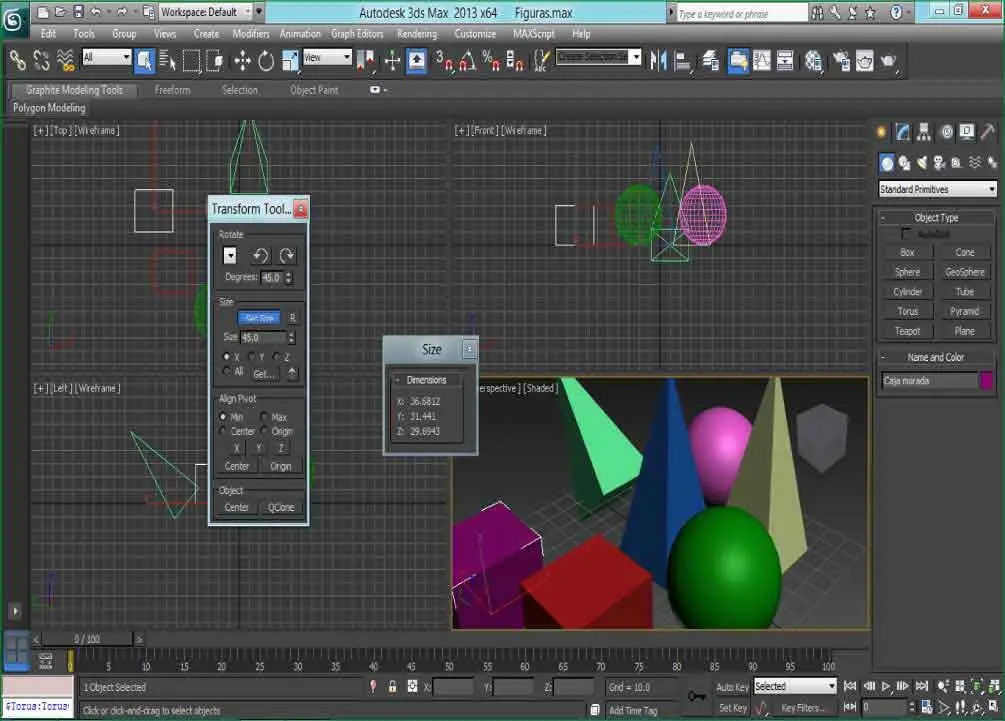Open the reference coordinate View dropdown
The image size is (1005, 721).
pos(327,58)
